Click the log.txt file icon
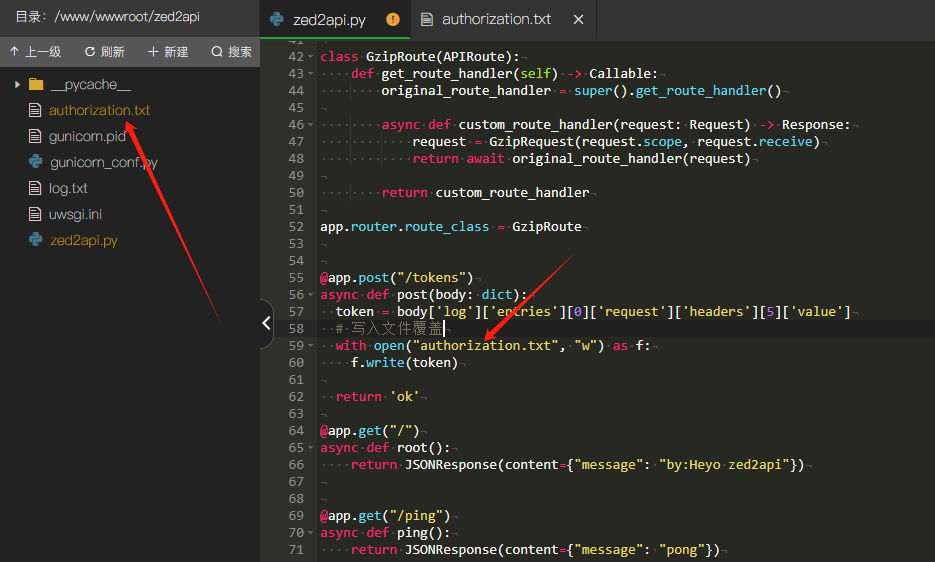This screenshot has width=935, height=562. coord(35,189)
